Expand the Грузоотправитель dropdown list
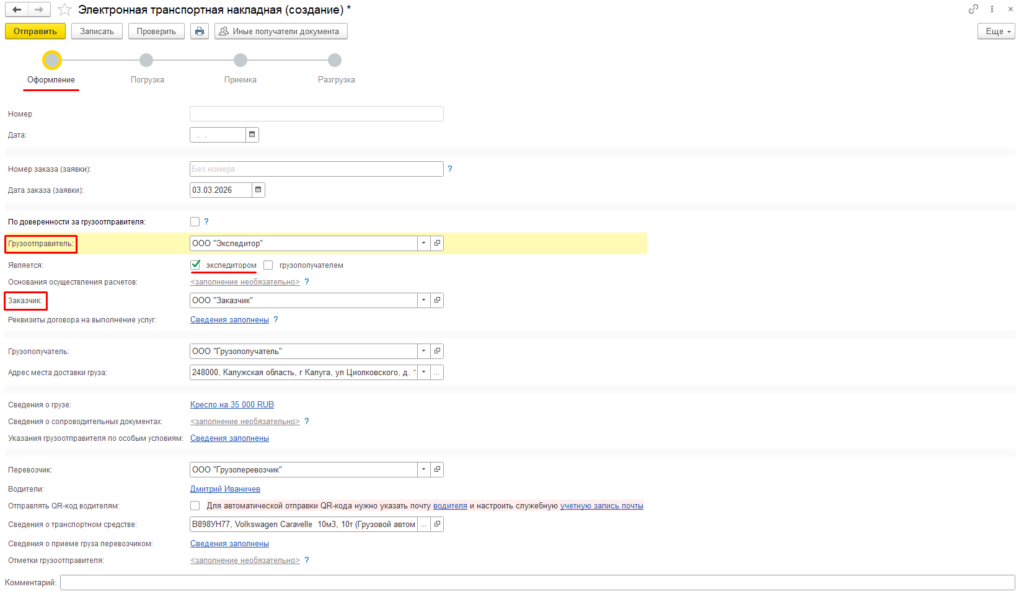Viewport: 1024px width, 594px height. [424, 243]
